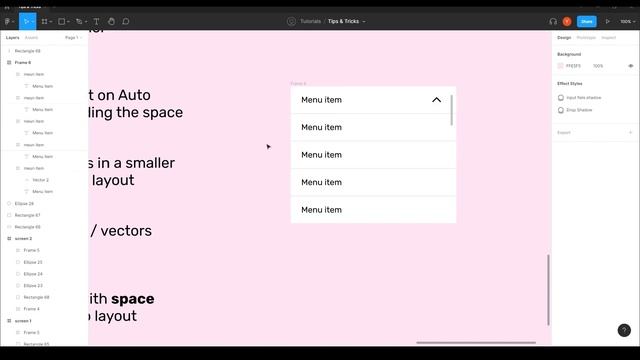
Task: Select the Ellipse 24 layer
Action: [x=33, y=274]
